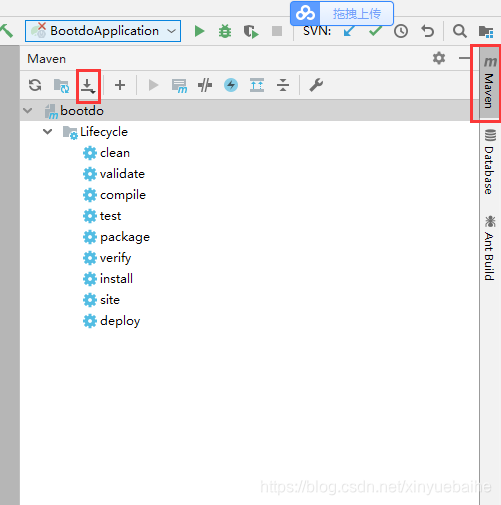The image size is (501, 505).
Task: Run BootdoApplication with green play
Action: [x=199, y=31]
